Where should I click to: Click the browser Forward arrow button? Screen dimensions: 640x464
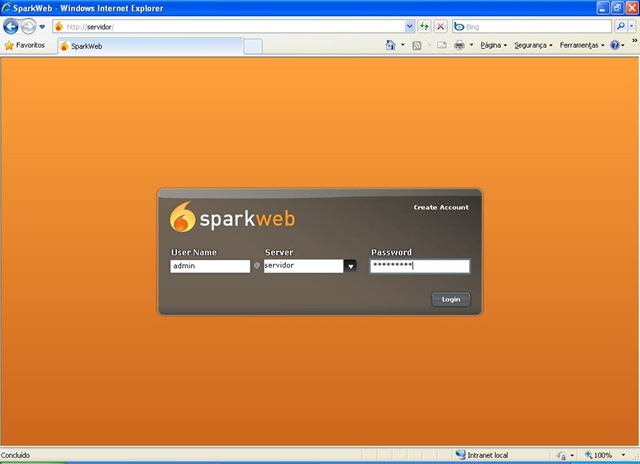(28, 27)
